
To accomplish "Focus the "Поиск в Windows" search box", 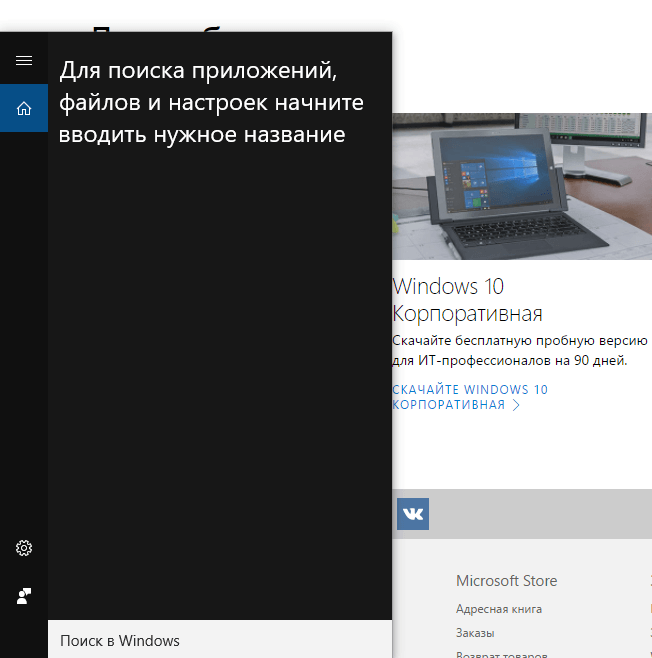I will click(220, 639).
